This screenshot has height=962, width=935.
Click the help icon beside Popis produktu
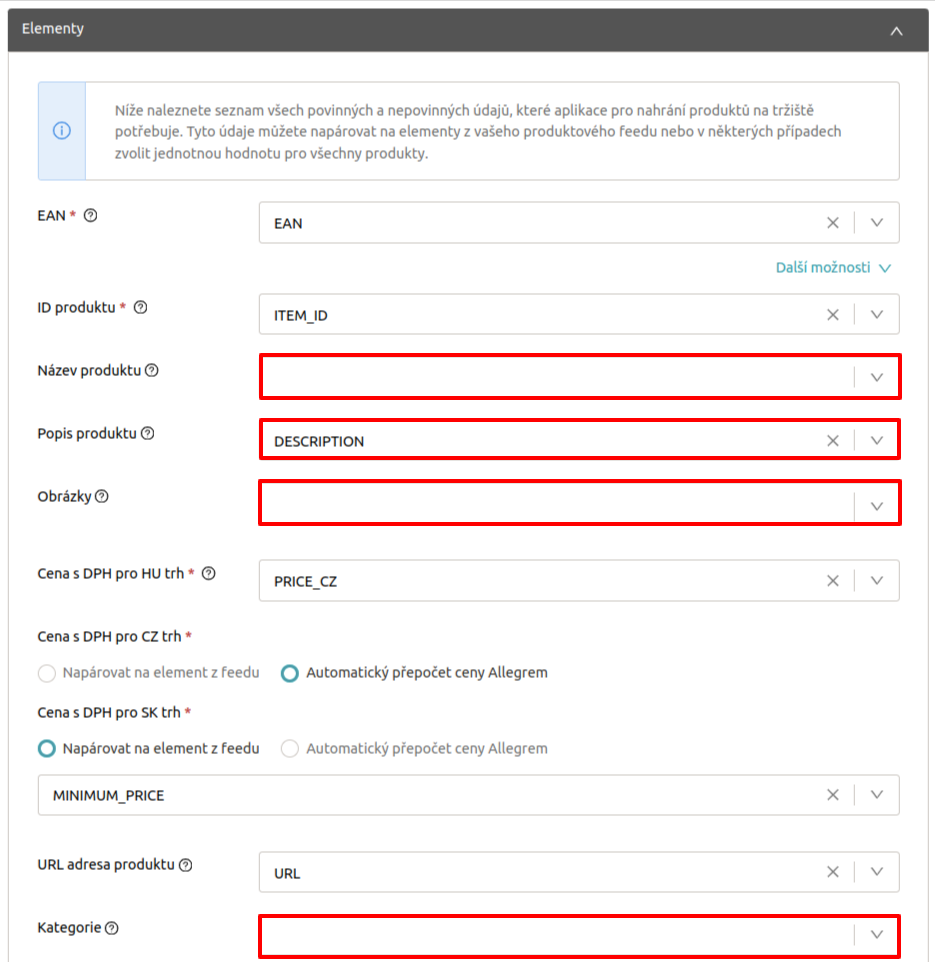[x=148, y=434]
